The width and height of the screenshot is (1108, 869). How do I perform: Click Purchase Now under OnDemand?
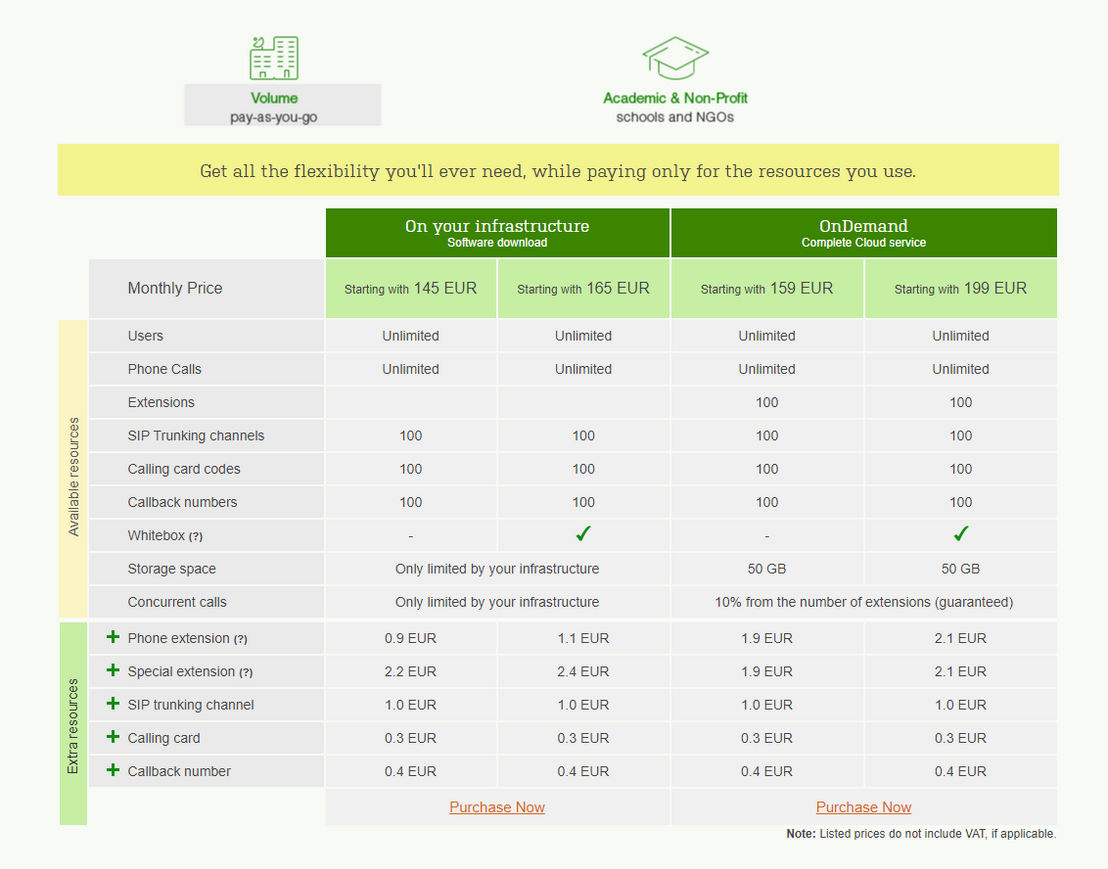coord(864,807)
